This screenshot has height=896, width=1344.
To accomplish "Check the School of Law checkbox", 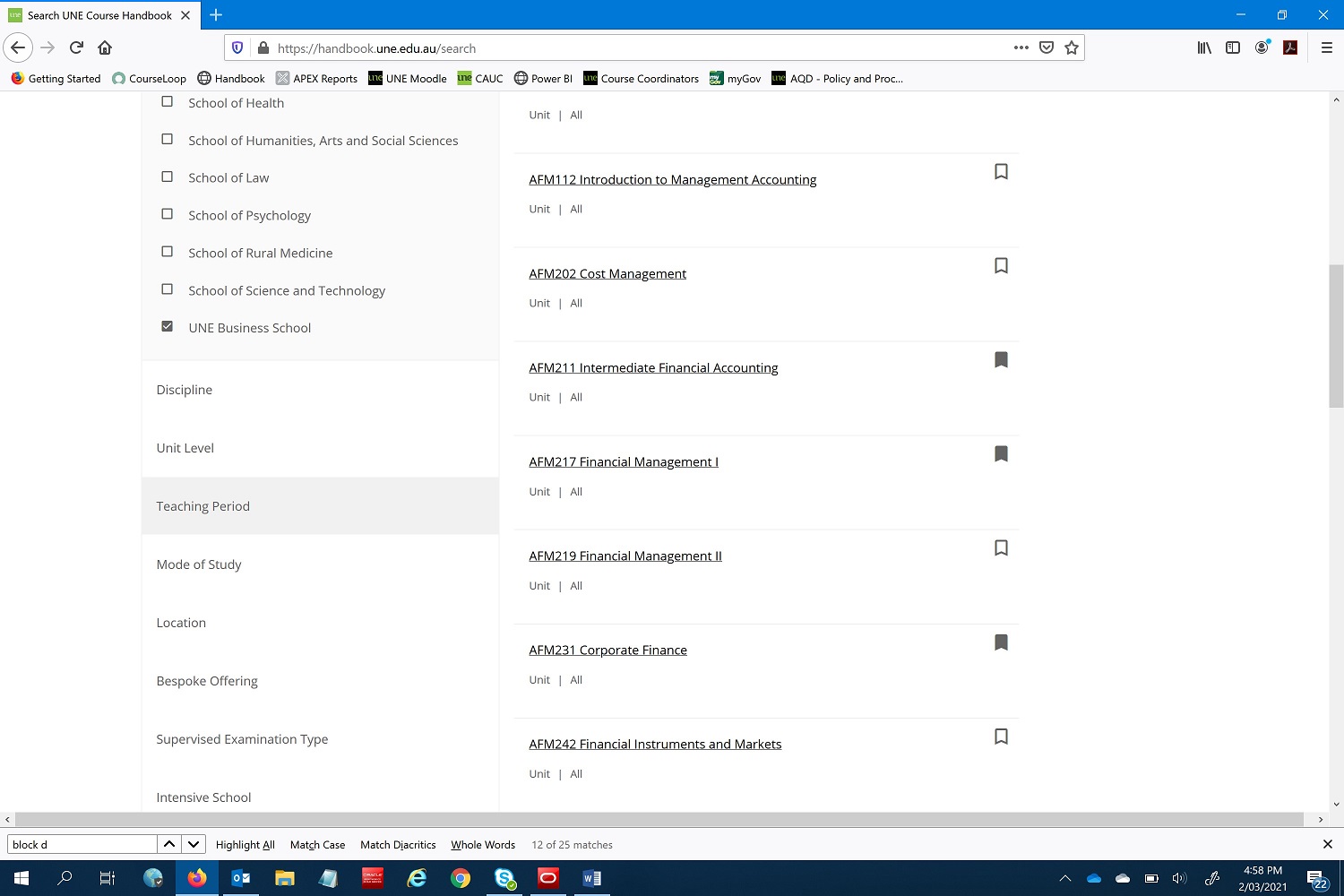I will pyautogui.click(x=167, y=177).
